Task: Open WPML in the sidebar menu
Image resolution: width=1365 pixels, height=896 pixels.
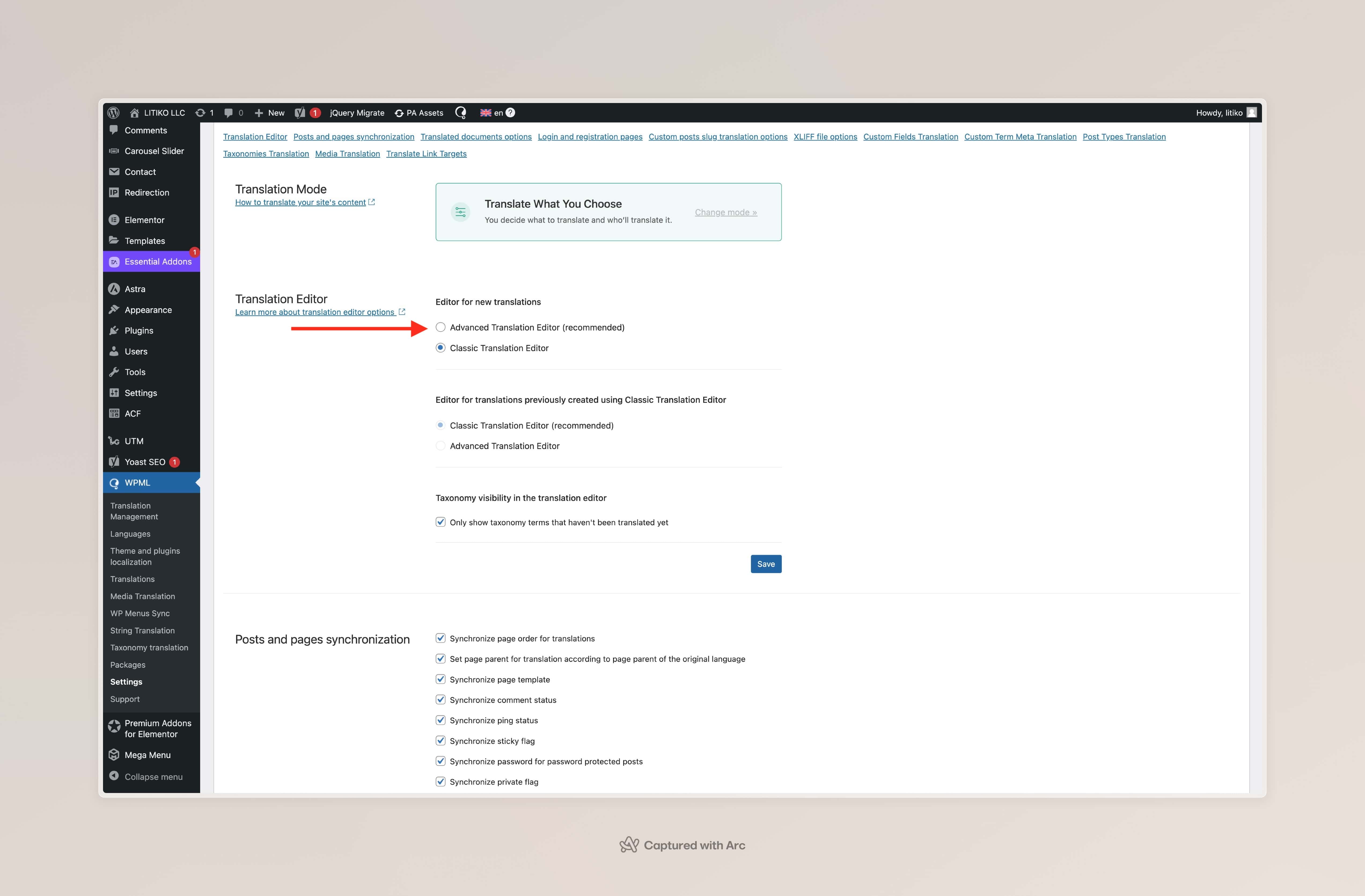Action: click(151, 482)
